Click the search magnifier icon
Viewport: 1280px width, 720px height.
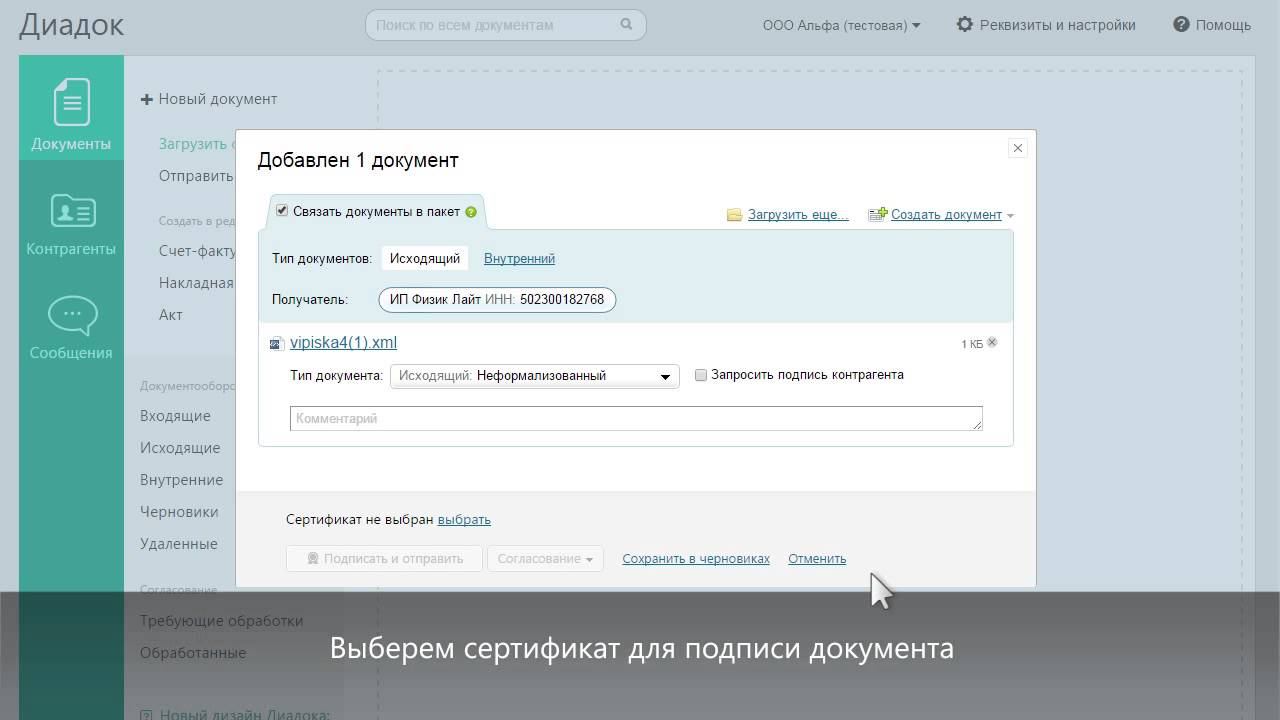627,25
